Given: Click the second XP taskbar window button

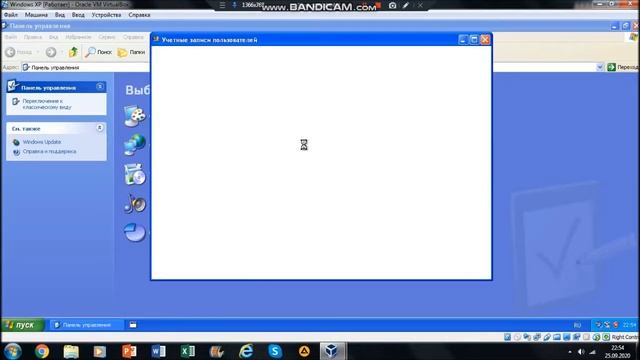Looking at the screenshot, I should [133, 325].
